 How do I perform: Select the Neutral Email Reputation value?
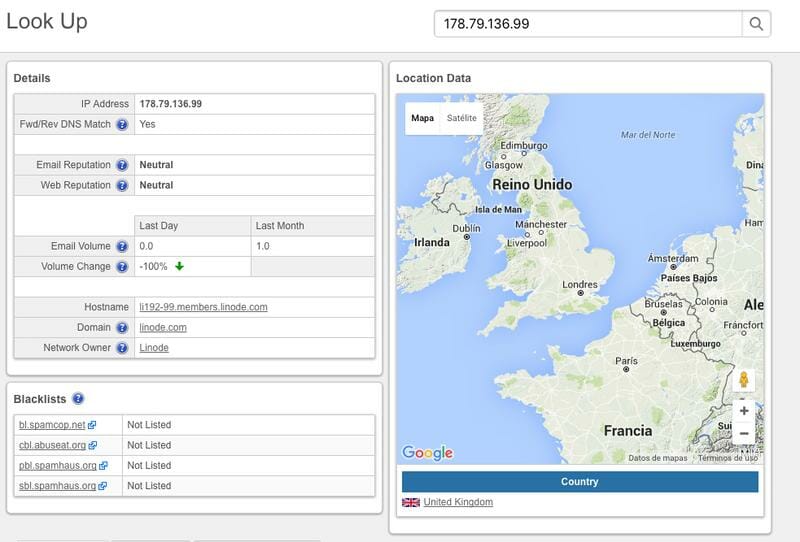tap(156, 165)
